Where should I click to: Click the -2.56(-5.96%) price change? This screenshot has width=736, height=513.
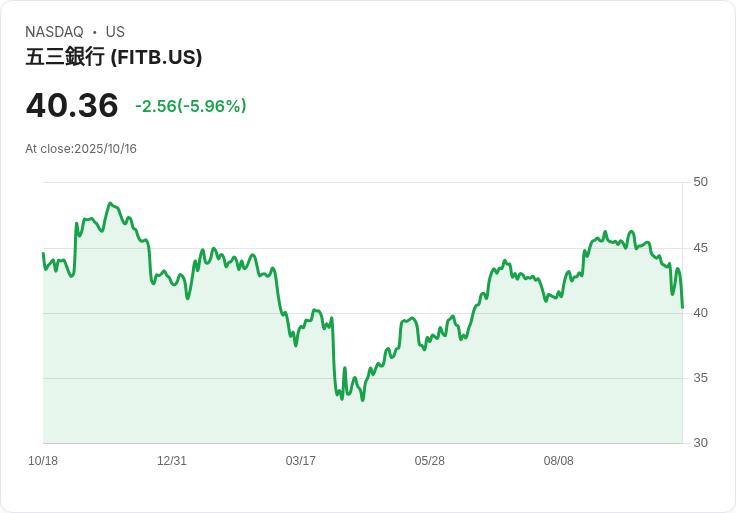tap(191, 106)
